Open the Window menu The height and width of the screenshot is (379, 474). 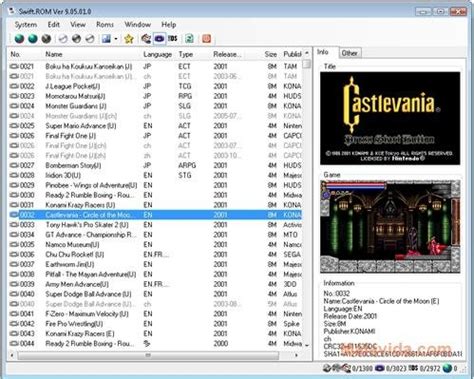[x=137, y=25]
